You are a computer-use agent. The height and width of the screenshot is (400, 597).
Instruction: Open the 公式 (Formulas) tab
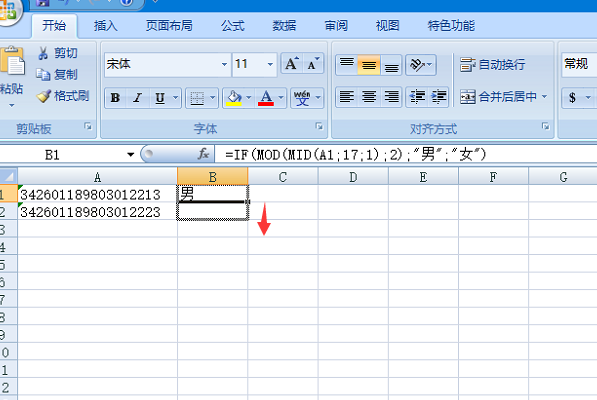tap(233, 25)
